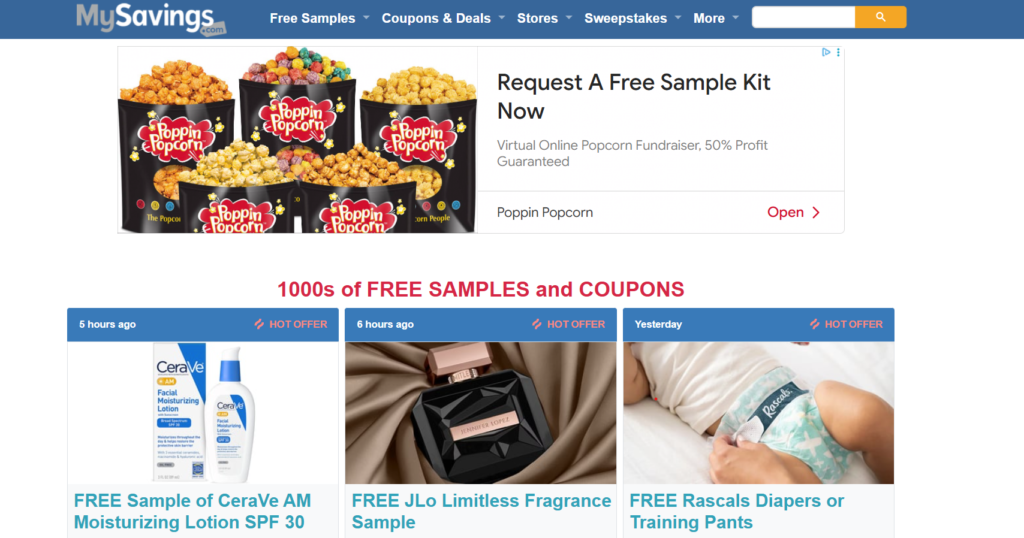Expand the Stores dropdown arrow
Viewport: 1024px width, 538px height.
coord(569,18)
